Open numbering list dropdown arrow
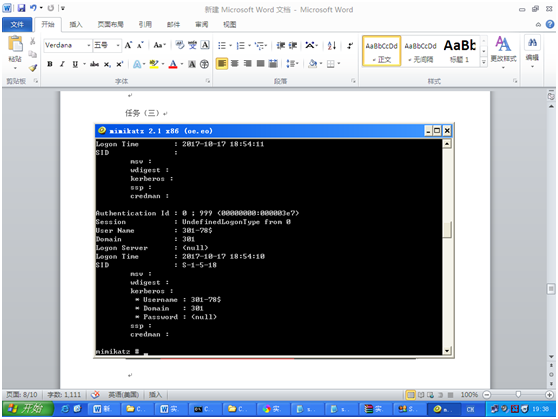 (x=249, y=45)
